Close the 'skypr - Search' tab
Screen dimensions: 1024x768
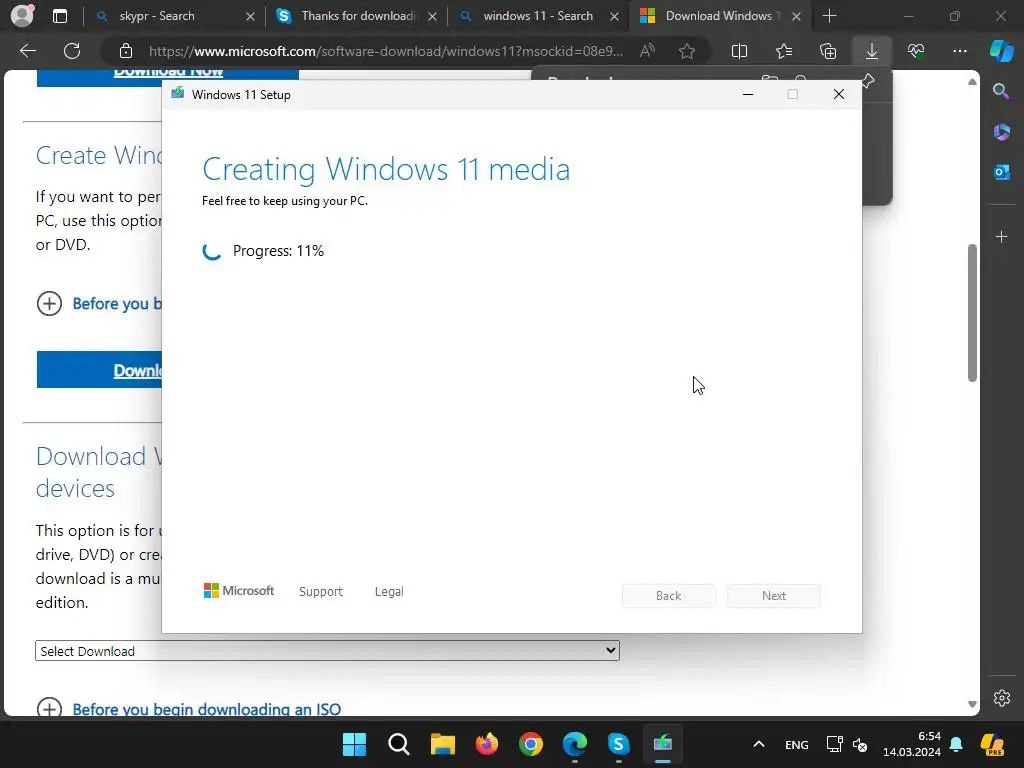point(250,16)
